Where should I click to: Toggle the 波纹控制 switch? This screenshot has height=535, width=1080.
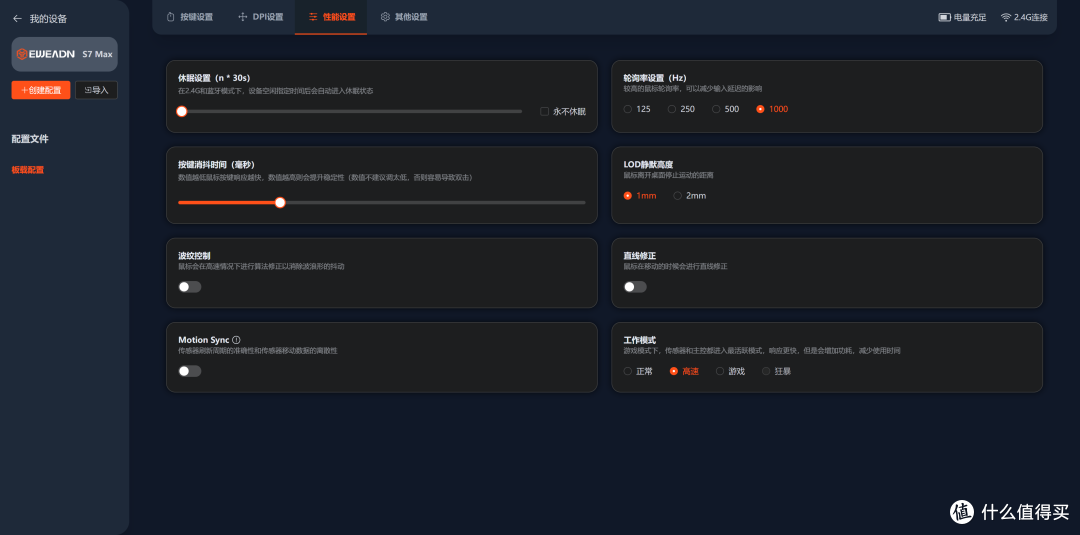coord(190,287)
